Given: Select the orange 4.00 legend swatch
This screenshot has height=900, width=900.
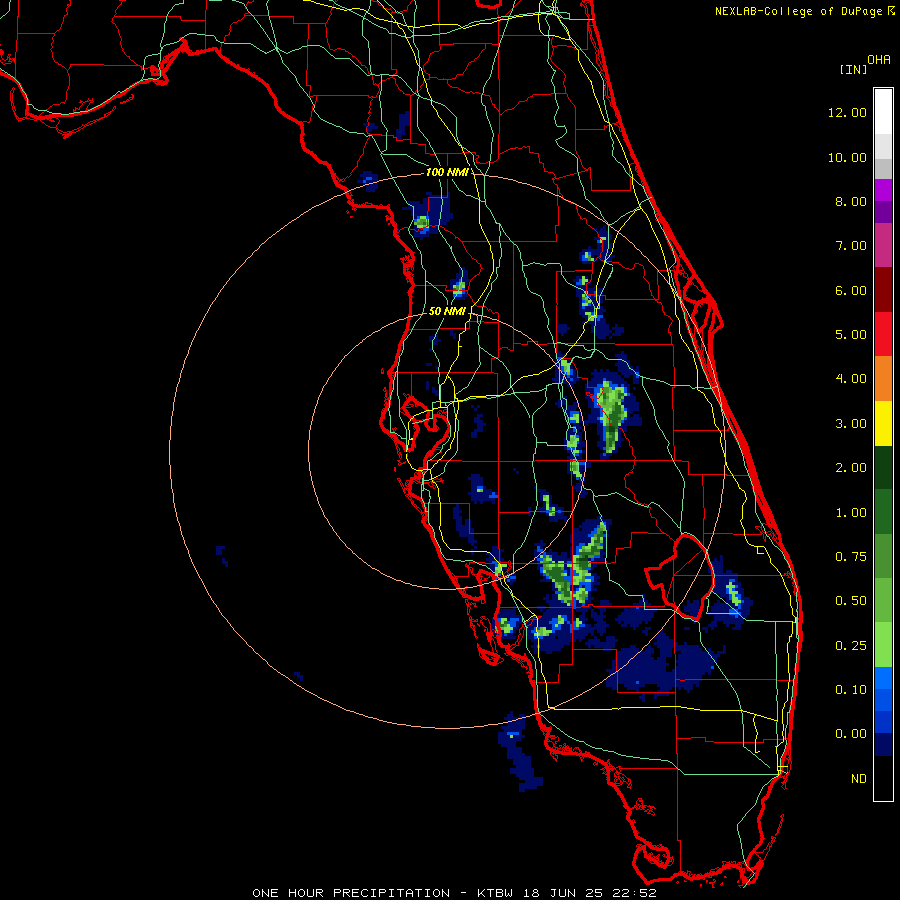Looking at the screenshot, I should tap(883, 379).
